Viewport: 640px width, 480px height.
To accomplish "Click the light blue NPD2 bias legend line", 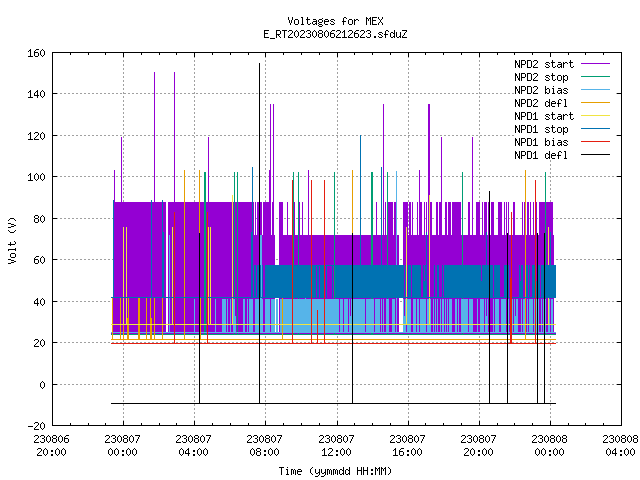I will coord(596,89).
